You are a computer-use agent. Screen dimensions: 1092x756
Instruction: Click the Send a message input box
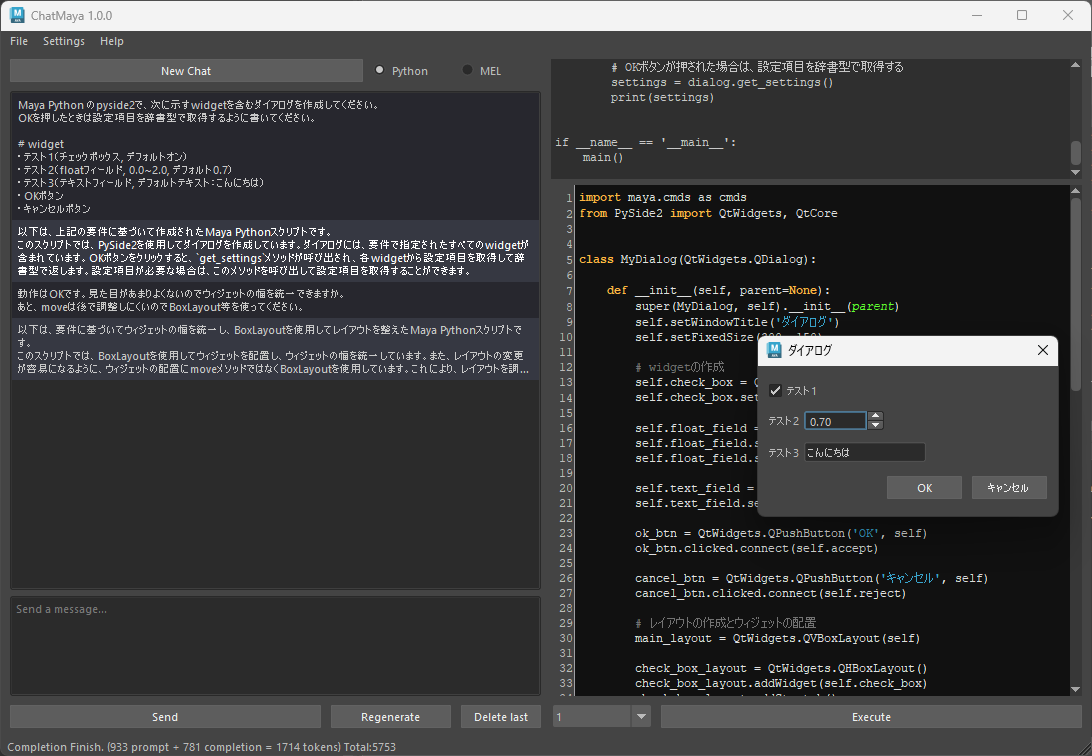[x=275, y=645]
